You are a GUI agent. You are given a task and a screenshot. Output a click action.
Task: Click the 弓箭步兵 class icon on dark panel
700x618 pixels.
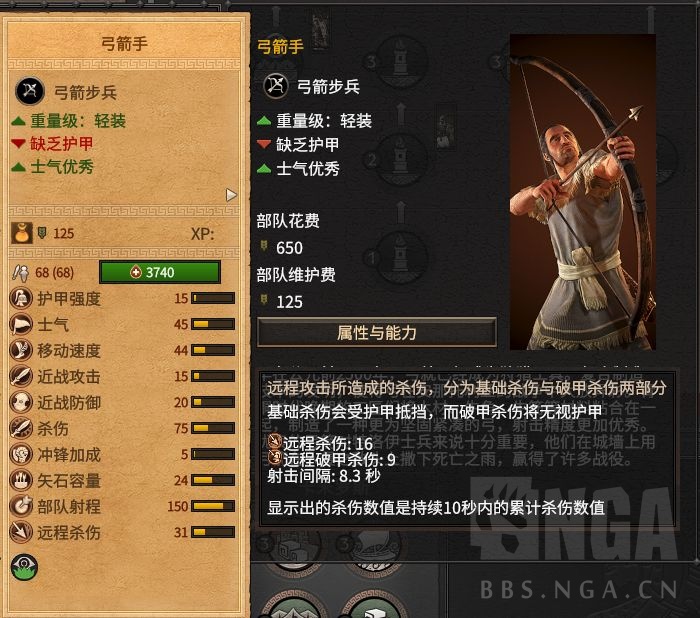pyautogui.click(x=276, y=86)
